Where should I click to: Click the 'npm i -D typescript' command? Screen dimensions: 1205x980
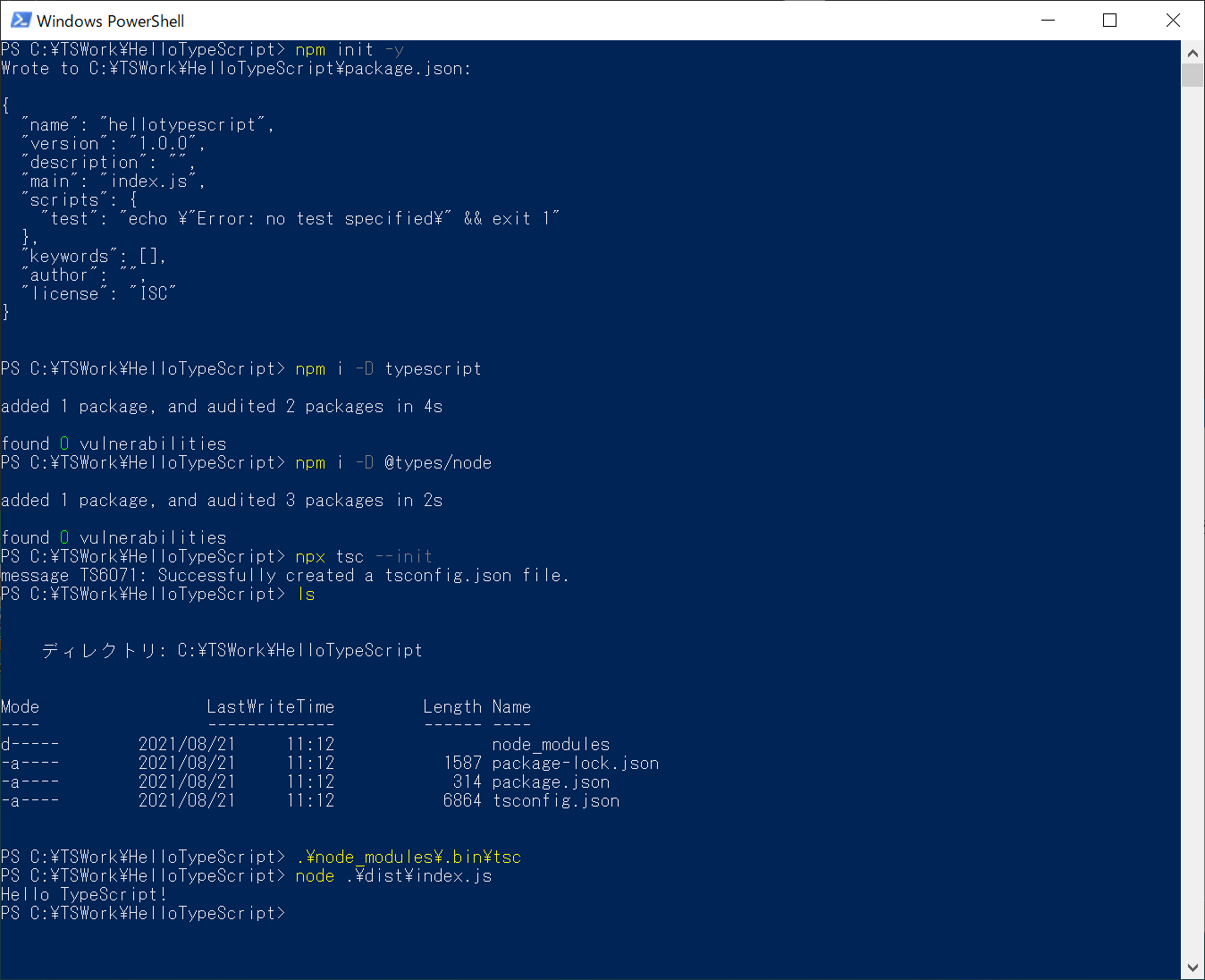click(x=388, y=369)
